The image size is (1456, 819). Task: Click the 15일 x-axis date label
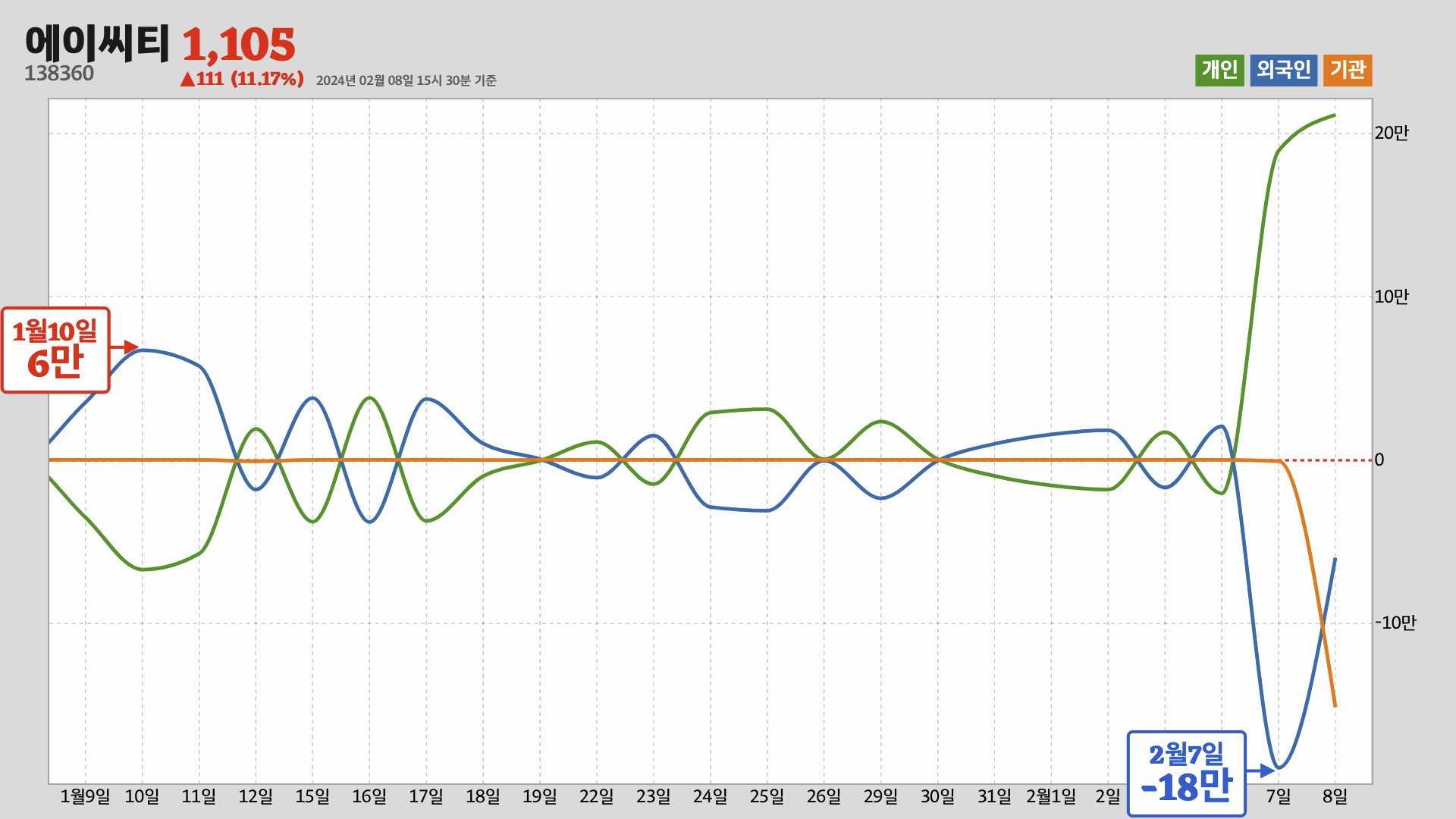click(x=312, y=797)
